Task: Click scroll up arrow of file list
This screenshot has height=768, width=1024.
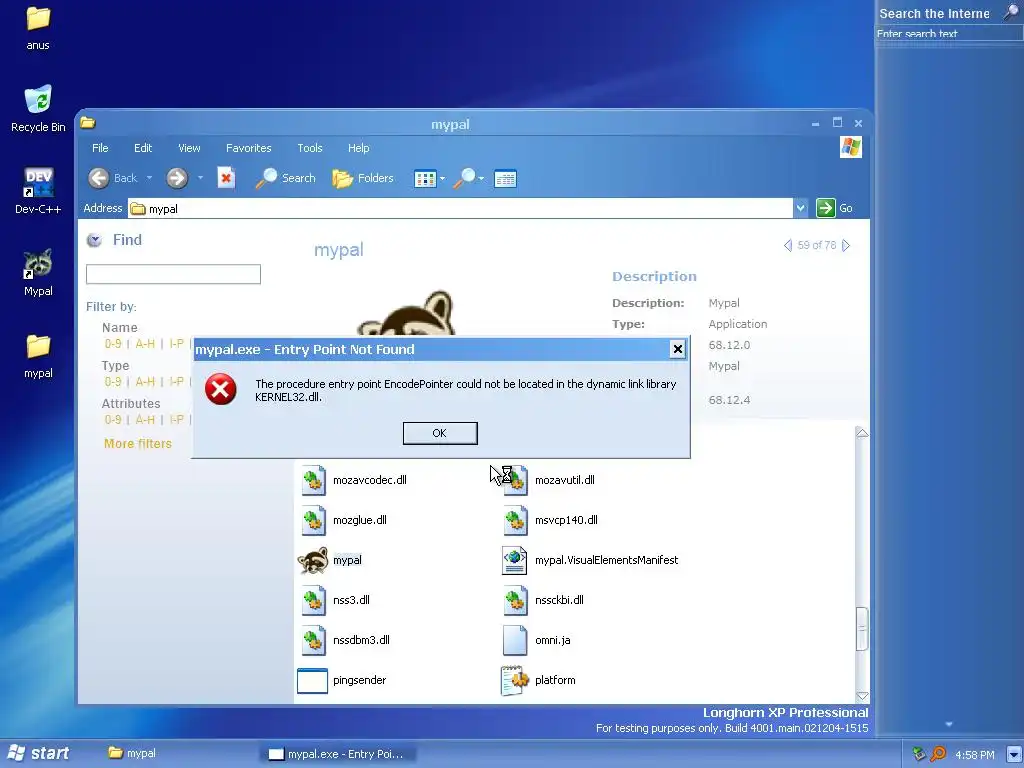Action: [x=862, y=433]
